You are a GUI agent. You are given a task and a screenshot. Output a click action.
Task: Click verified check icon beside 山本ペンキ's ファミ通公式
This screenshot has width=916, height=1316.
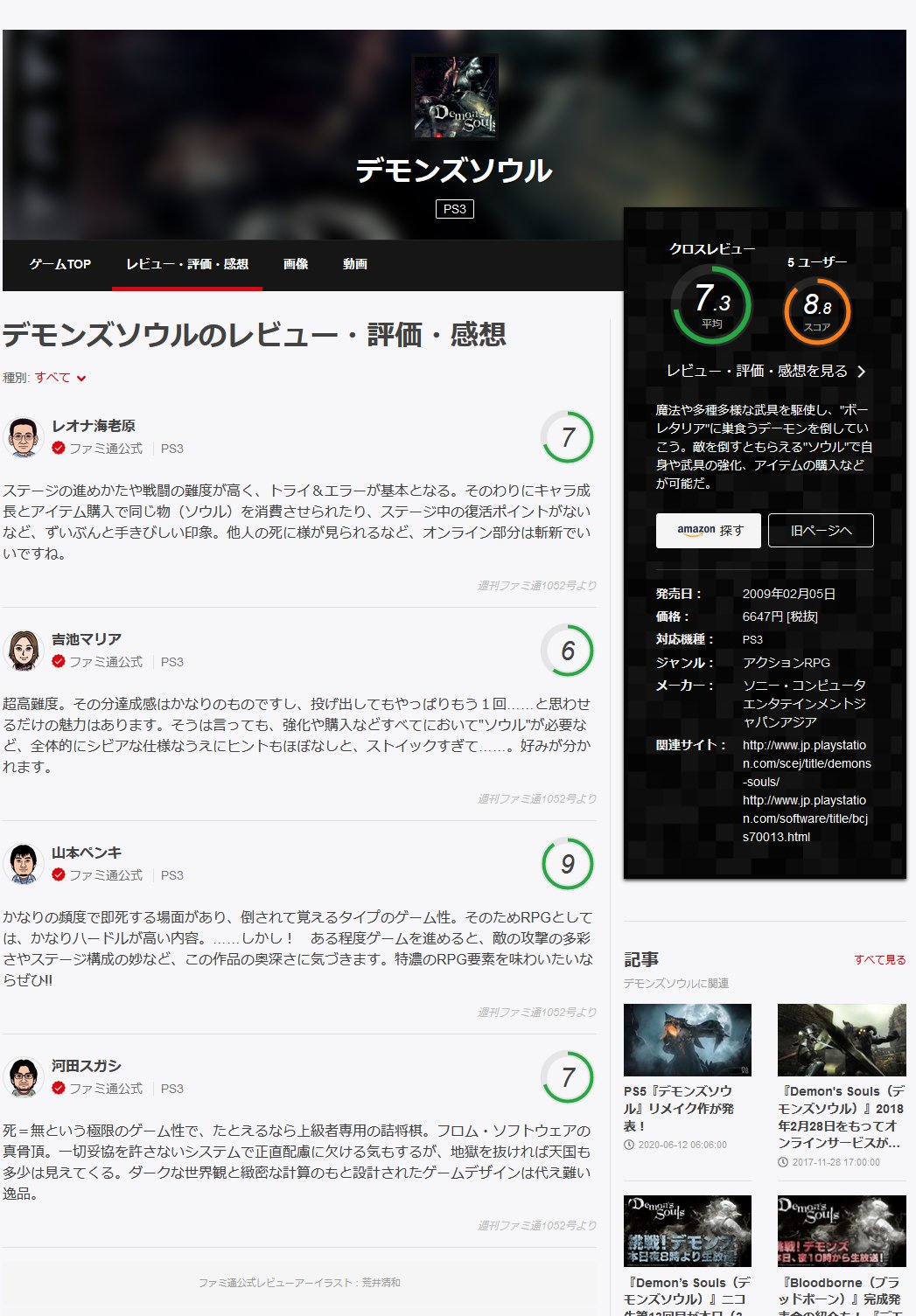pyautogui.click(x=59, y=874)
